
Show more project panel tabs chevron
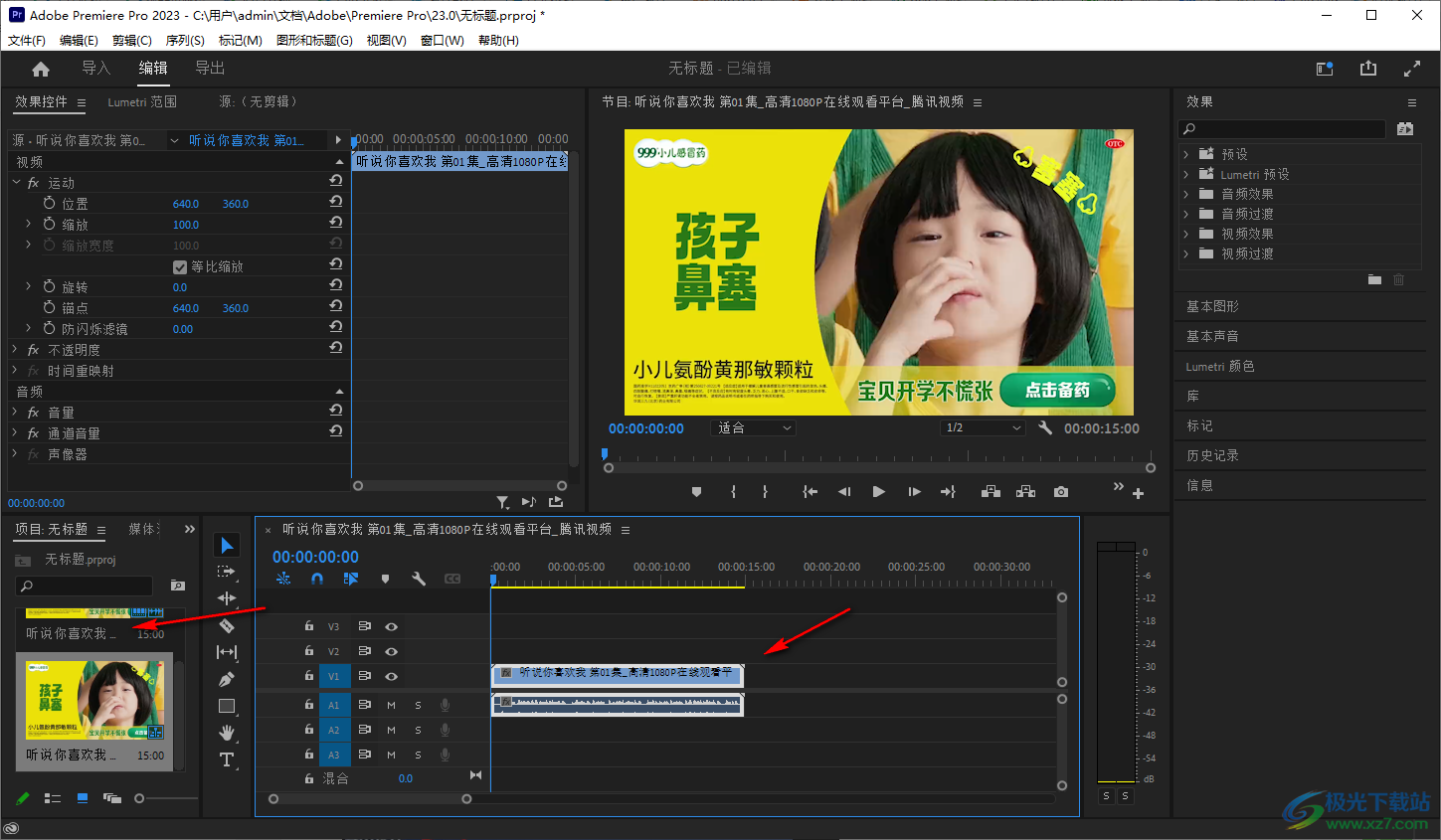click(x=189, y=529)
